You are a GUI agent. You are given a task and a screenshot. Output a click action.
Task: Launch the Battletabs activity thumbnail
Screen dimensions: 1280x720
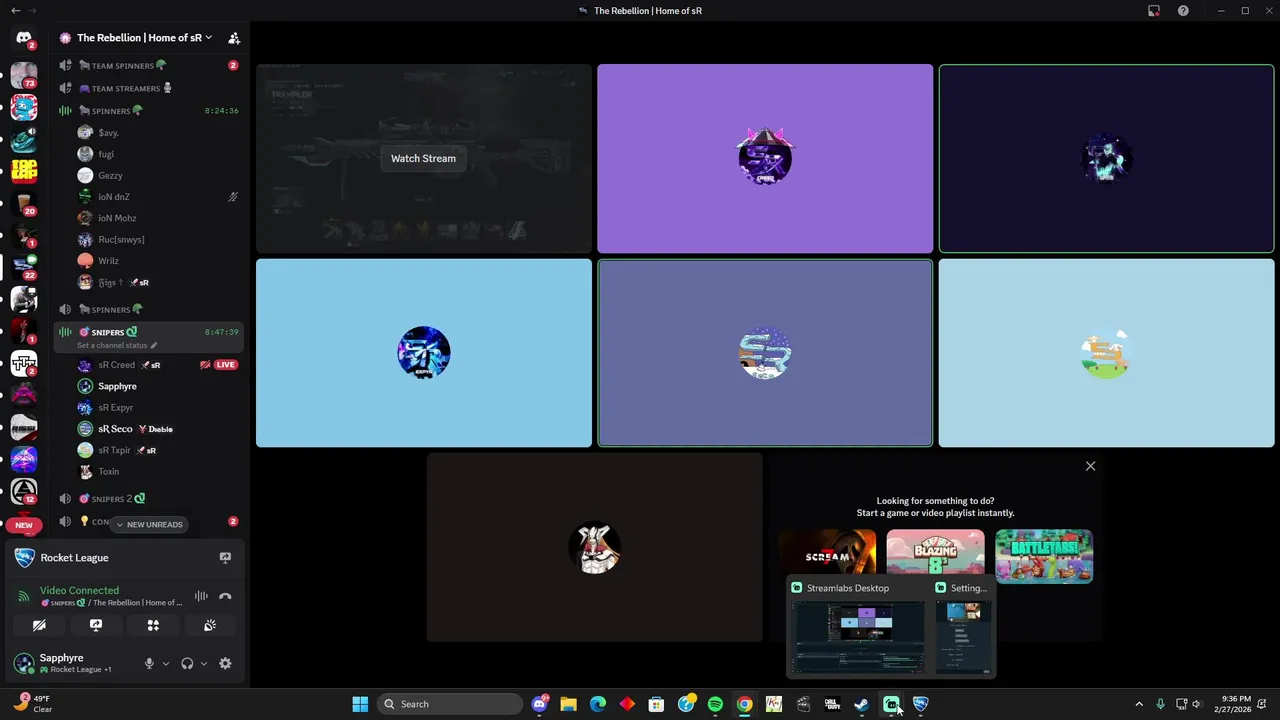[x=1044, y=555]
